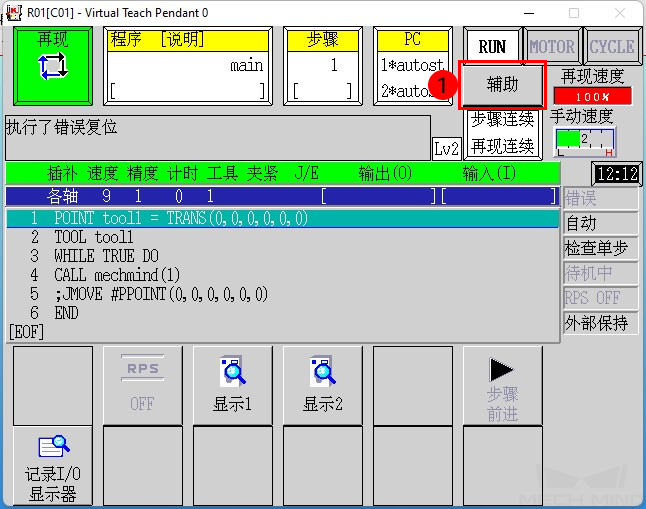Click the 待机中 standby status
This screenshot has height=509, width=646.
coord(600,273)
